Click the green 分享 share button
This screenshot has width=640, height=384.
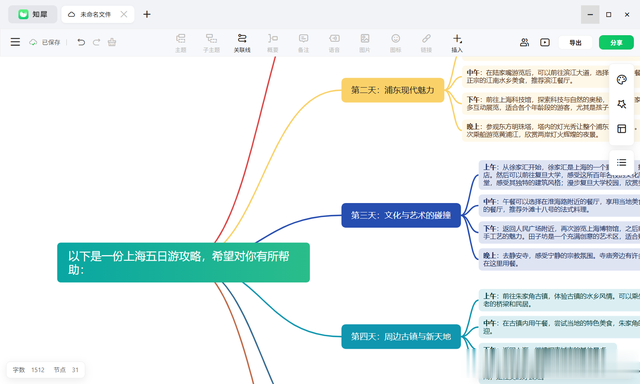[616, 42]
